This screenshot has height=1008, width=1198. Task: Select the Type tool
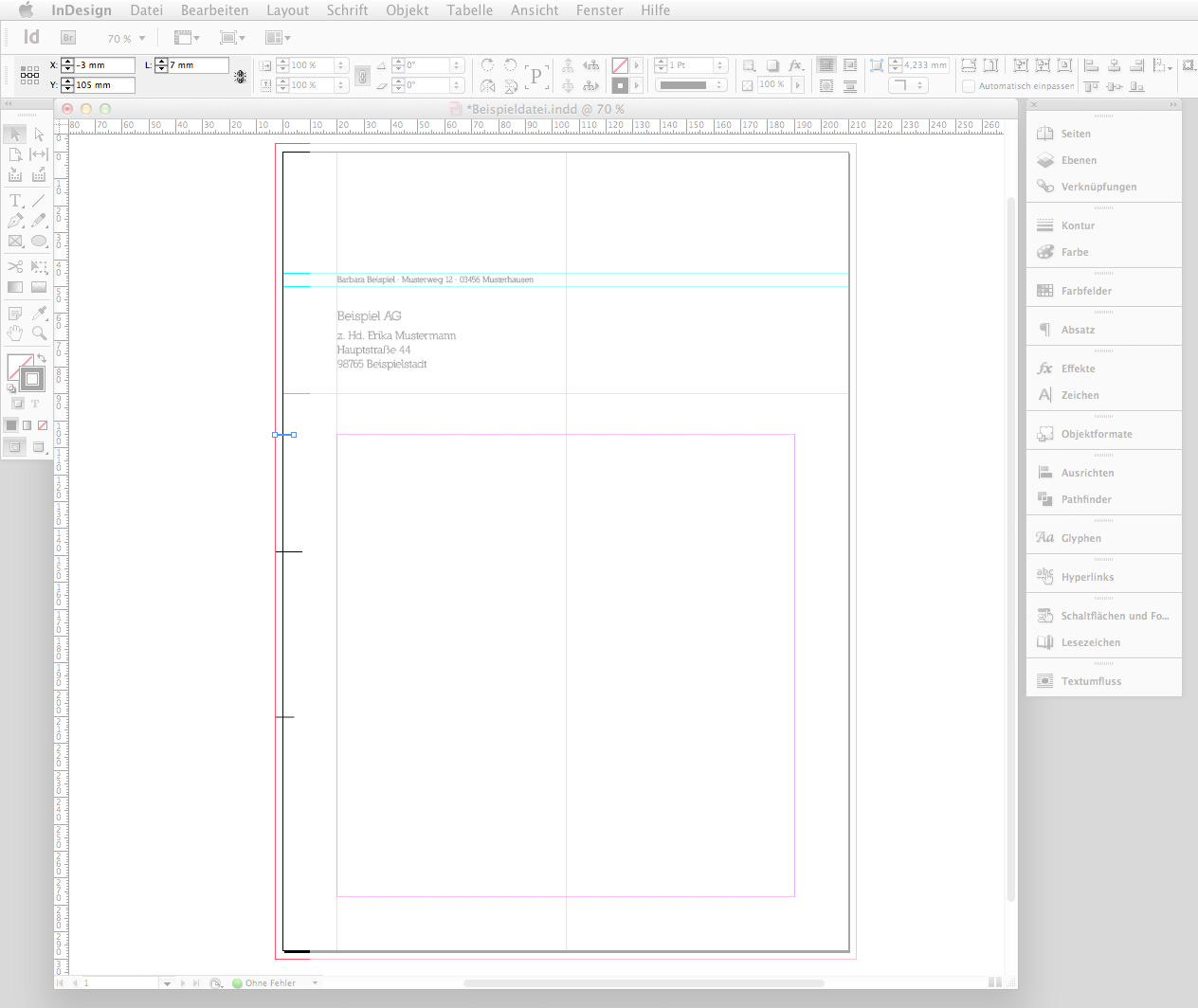pos(14,199)
